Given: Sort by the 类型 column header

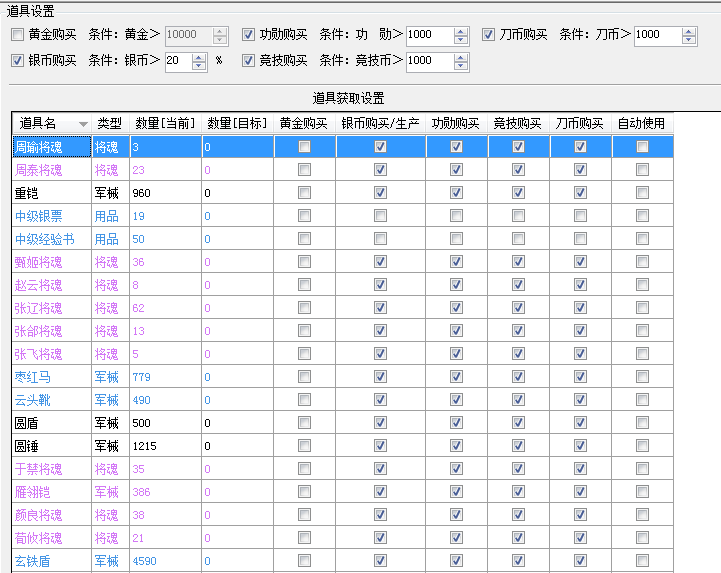Looking at the screenshot, I should [x=109, y=124].
